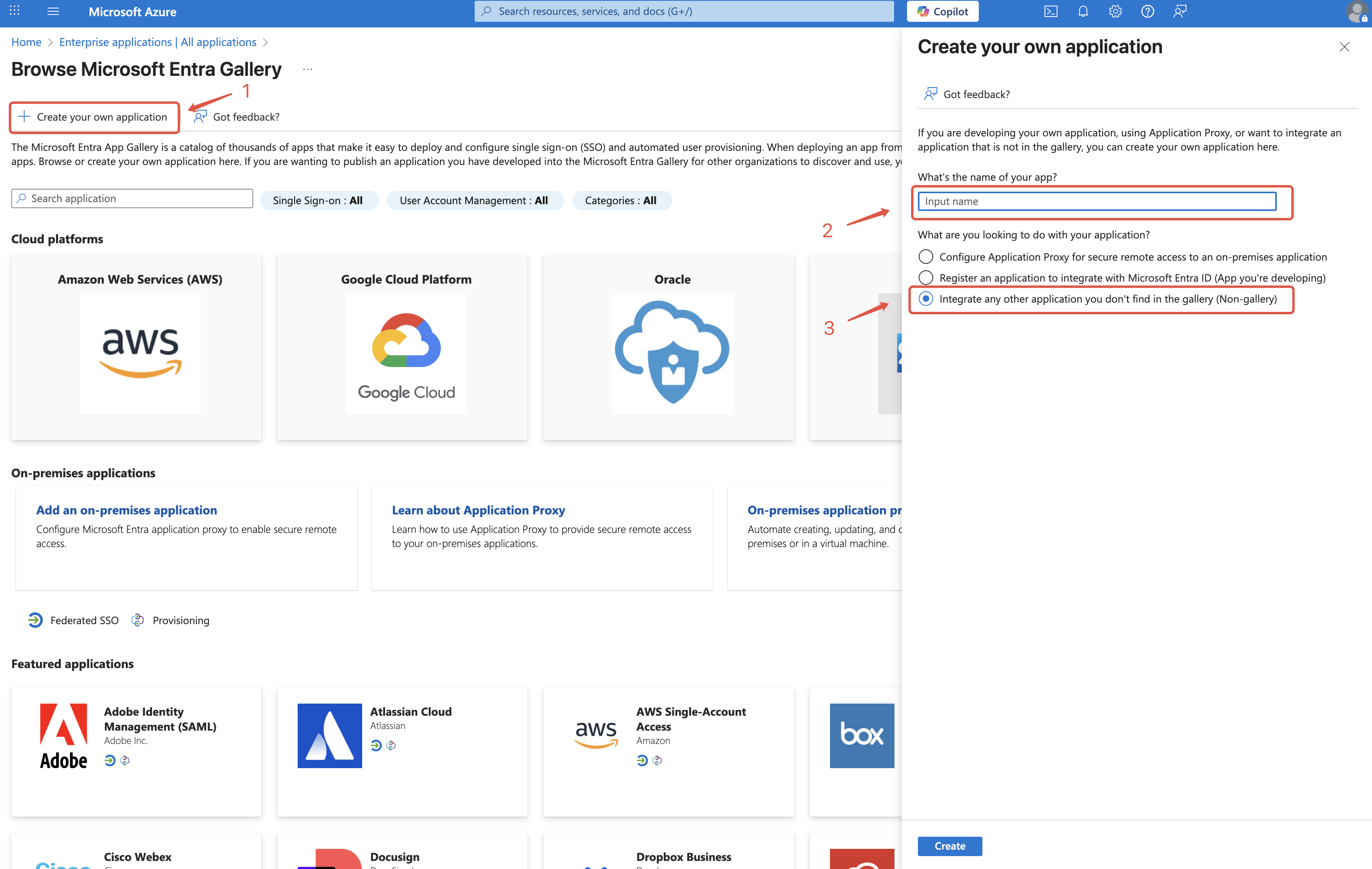Click Create your own application
Screen dimensions: 1372x869
point(94,117)
